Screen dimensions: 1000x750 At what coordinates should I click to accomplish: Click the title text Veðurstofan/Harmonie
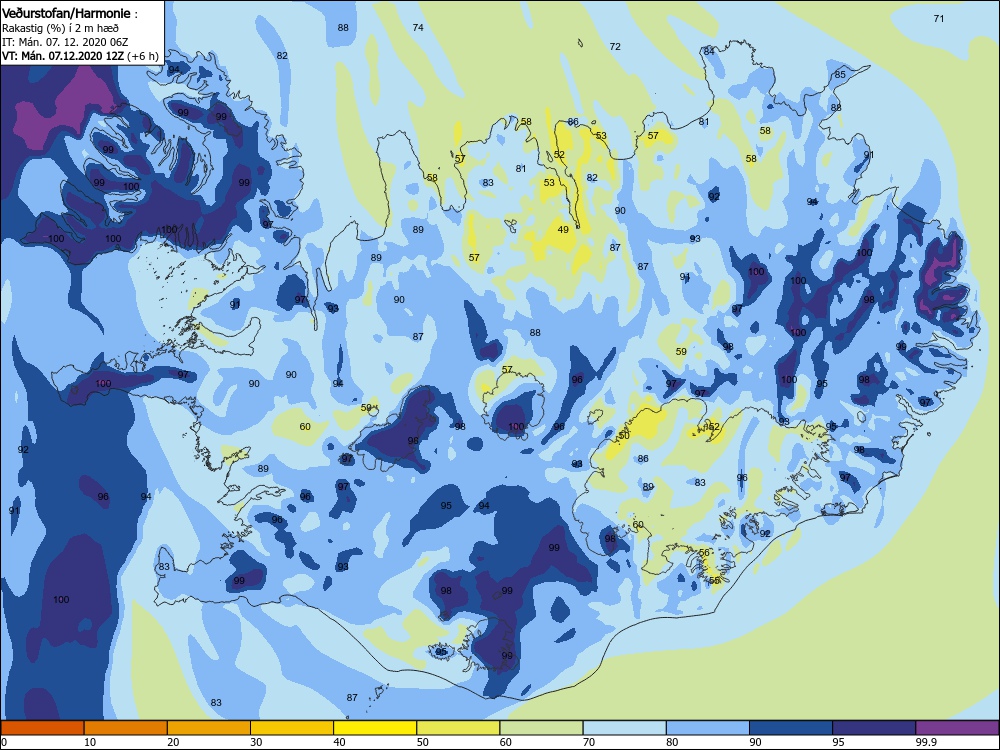point(66,13)
